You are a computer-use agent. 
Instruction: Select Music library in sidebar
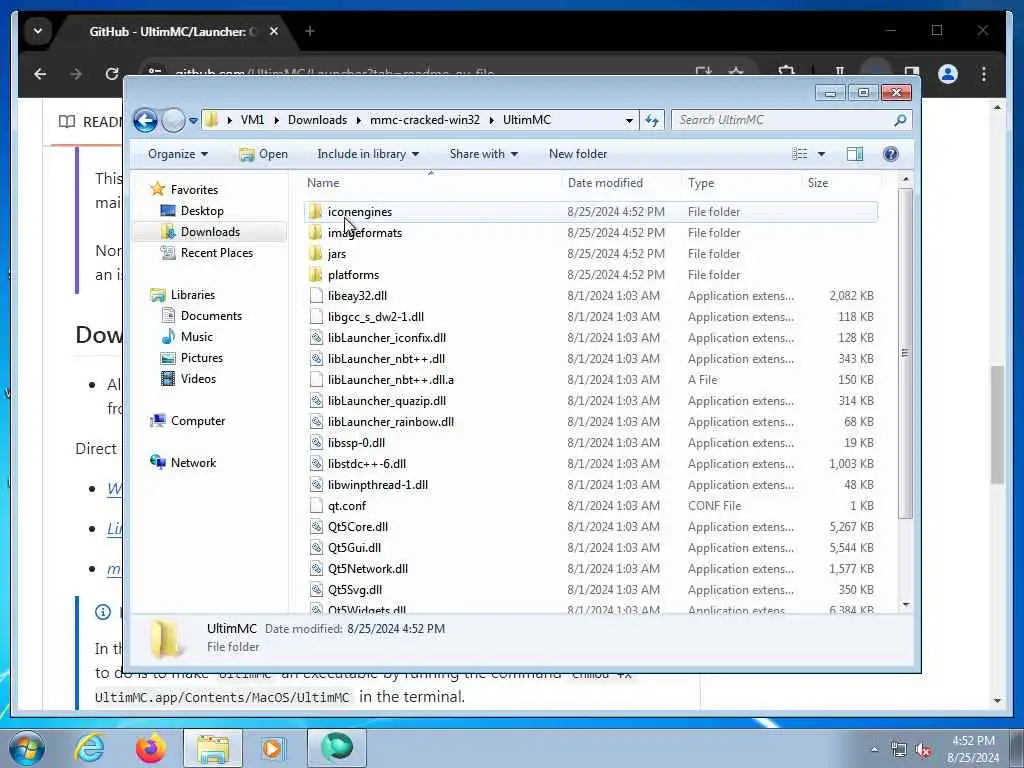[187, 337]
